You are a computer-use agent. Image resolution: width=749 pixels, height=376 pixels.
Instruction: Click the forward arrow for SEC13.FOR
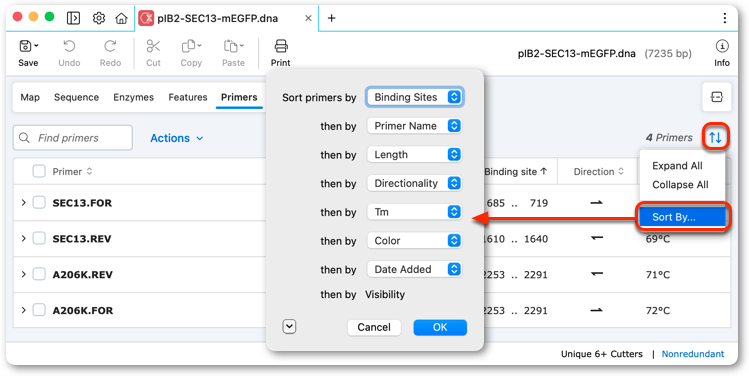(596, 203)
